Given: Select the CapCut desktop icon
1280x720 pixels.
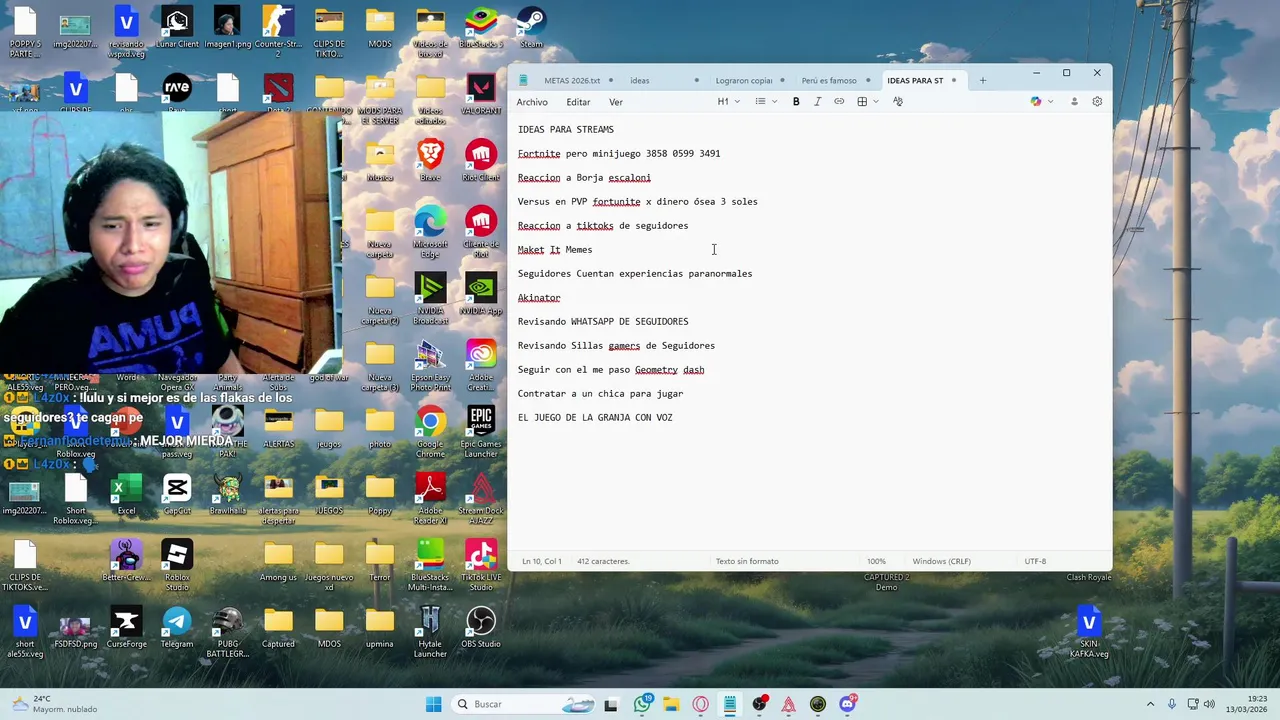Looking at the screenshot, I should click(177, 494).
